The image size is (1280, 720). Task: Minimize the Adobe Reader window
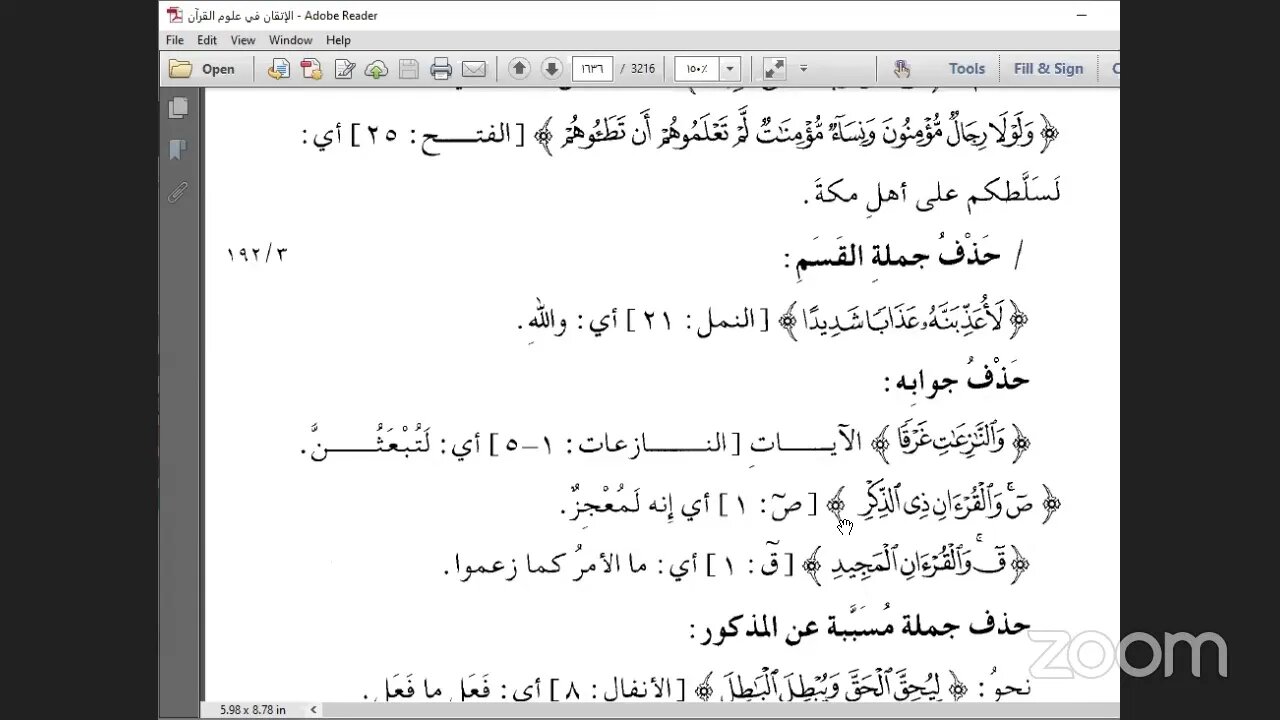[x=1081, y=15]
